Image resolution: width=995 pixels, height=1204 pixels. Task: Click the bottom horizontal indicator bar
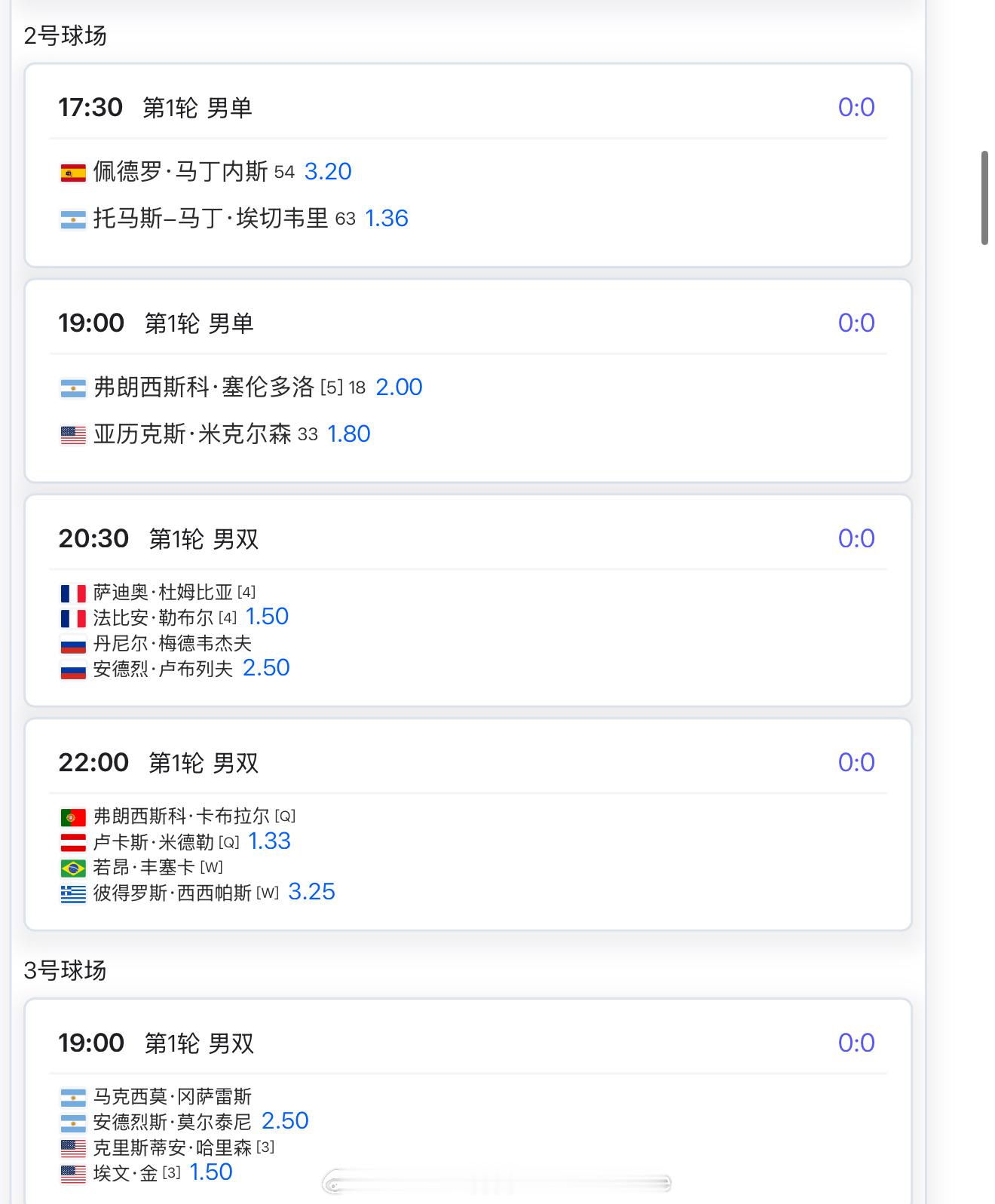coord(496,1184)
